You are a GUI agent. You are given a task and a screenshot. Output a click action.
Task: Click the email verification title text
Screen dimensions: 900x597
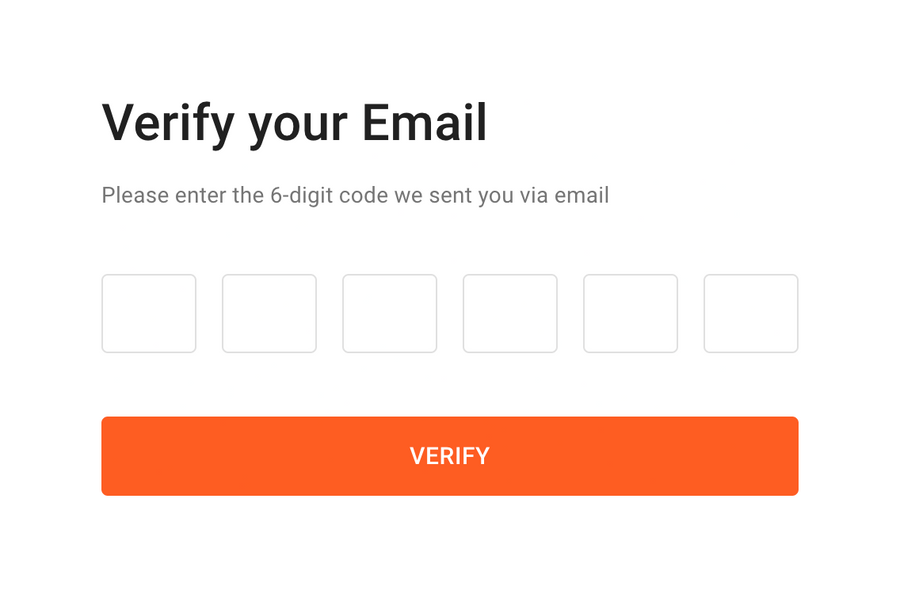[x=293, y=122]
